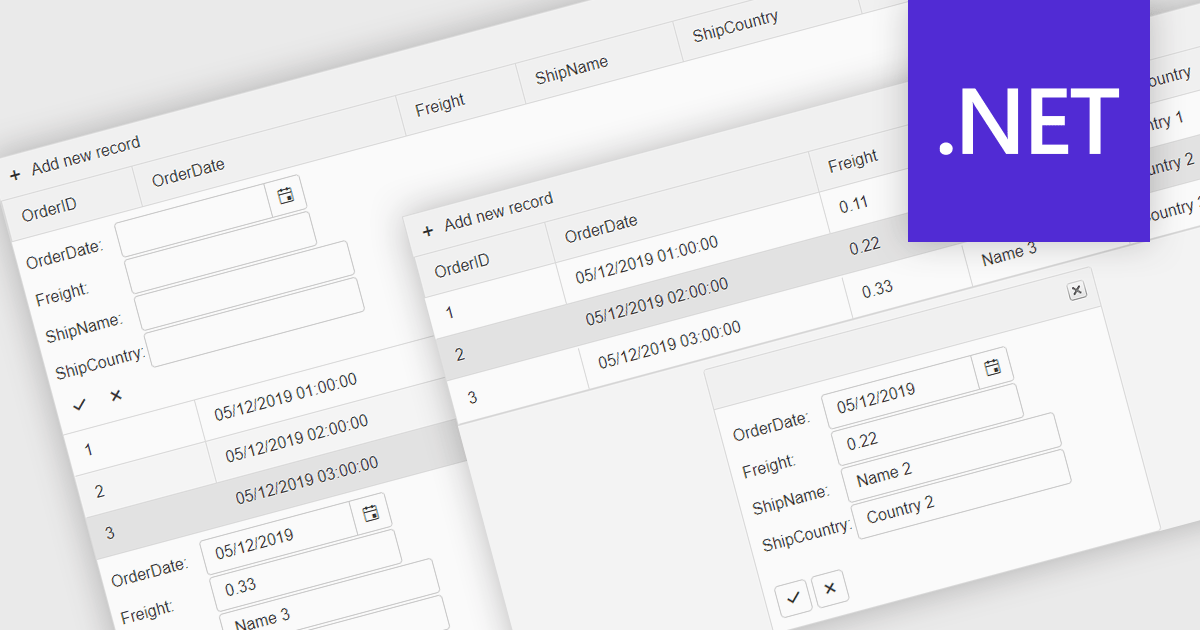The width and height of the screenshot is (1200, 630).
Task: Save popup changes with the checkmark button
Action: tap(793, 597)
